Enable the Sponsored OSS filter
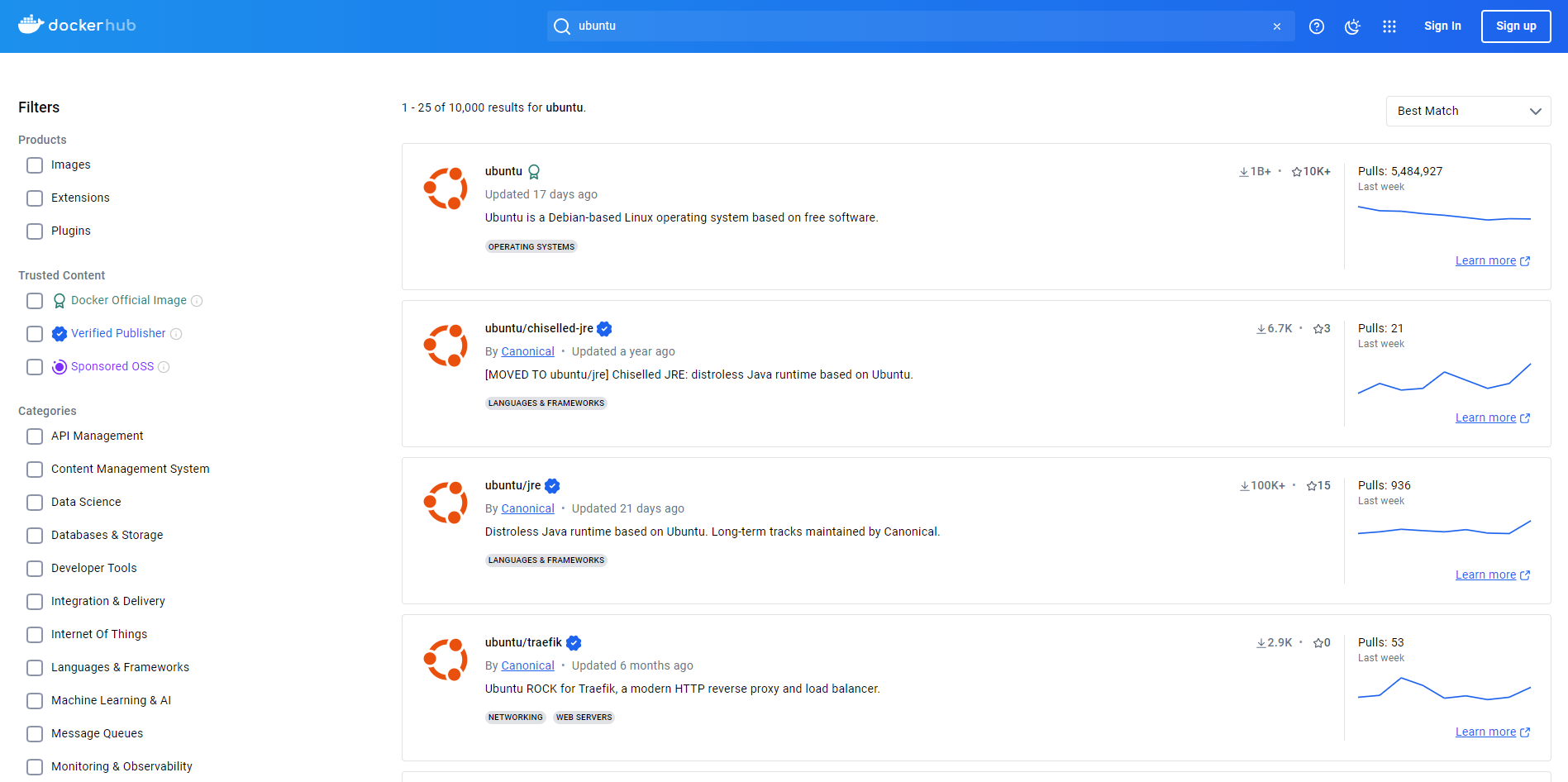The width and height of the screenshot is (1568, 782). [x=35, y=367]
